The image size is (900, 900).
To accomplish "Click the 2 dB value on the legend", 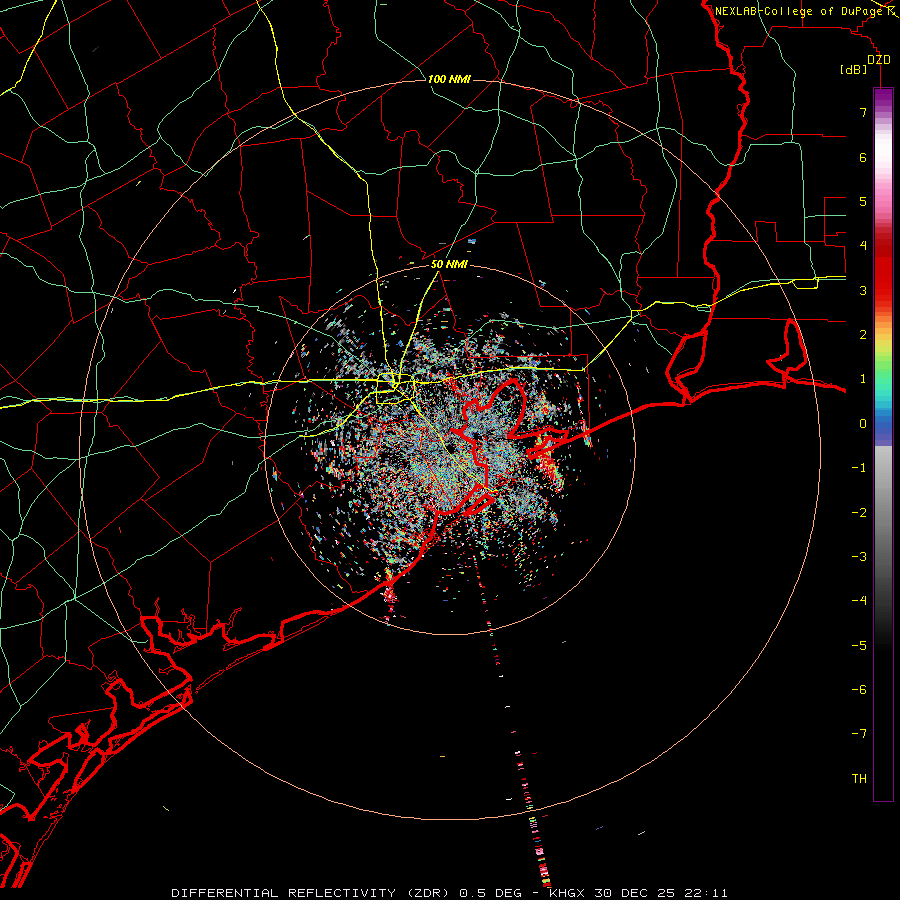I will pos(863,335).
